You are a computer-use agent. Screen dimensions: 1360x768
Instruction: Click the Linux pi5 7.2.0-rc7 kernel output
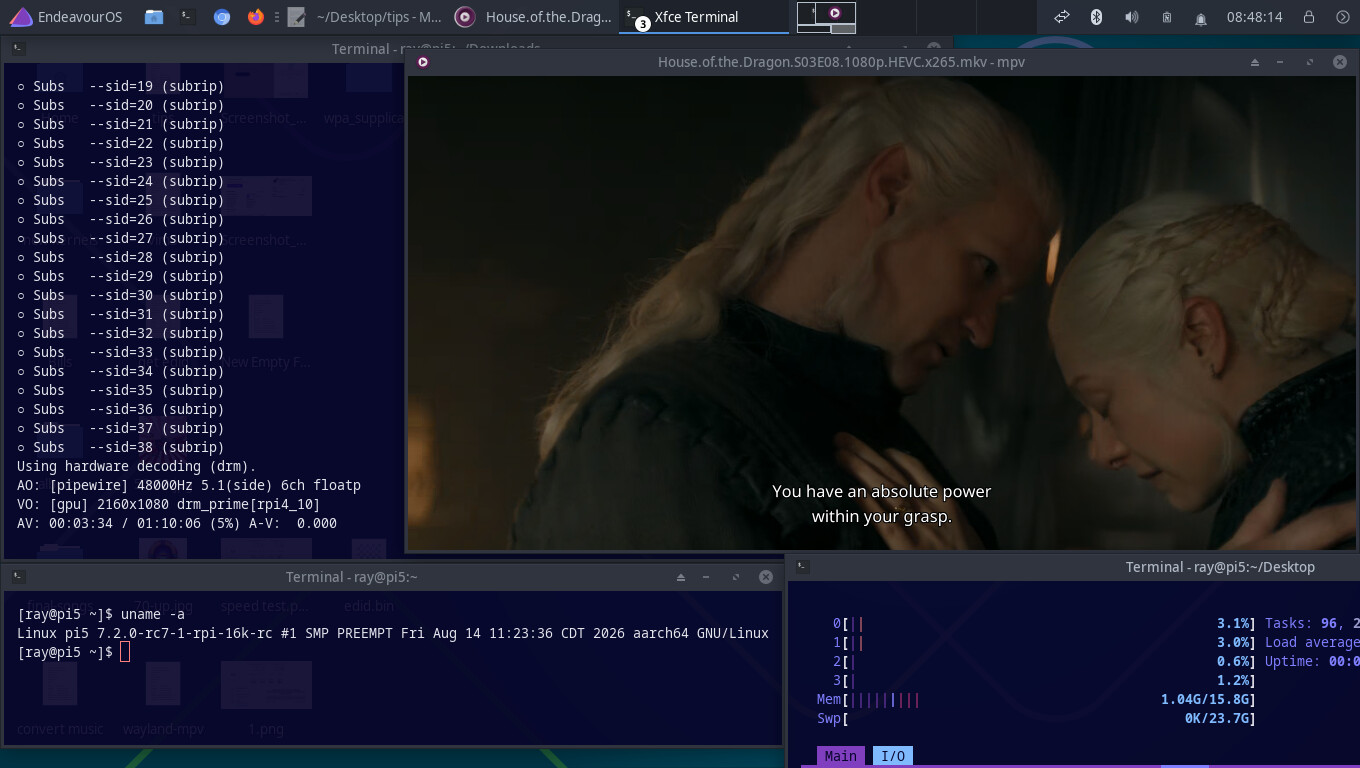point(393,633)
